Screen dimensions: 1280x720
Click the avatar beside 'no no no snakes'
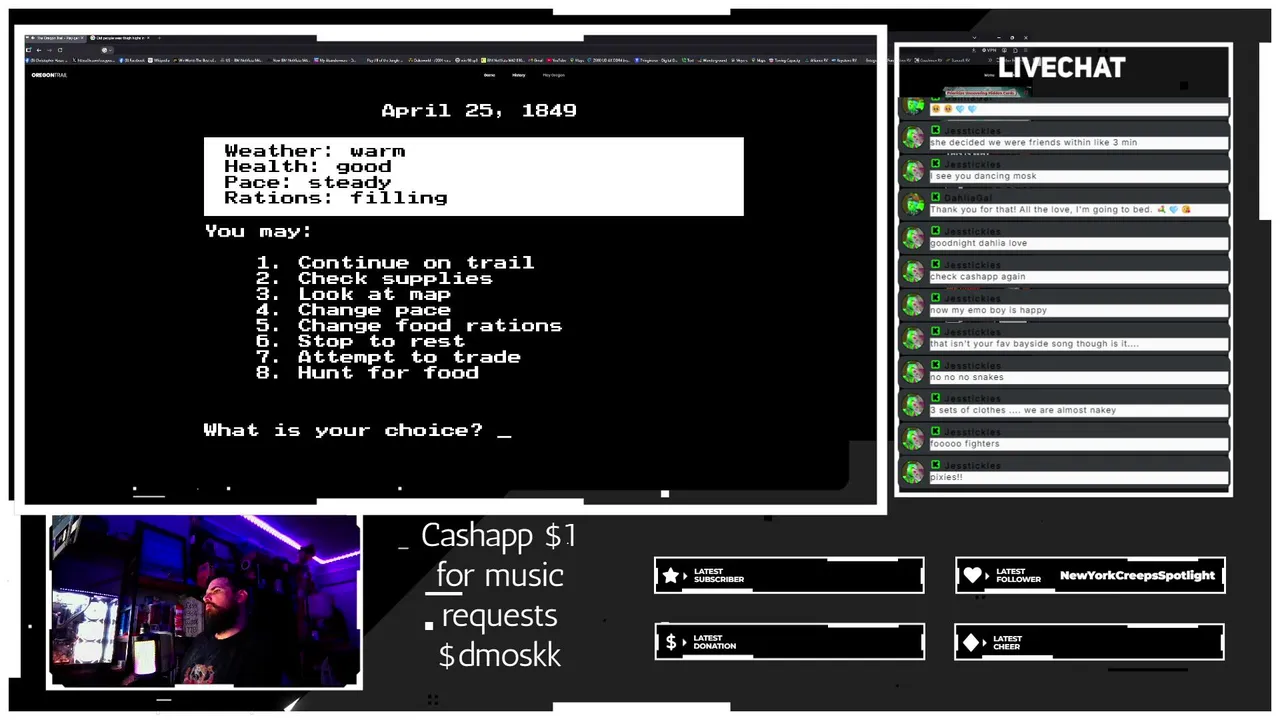pyautogui.click(x=913, y=372)
